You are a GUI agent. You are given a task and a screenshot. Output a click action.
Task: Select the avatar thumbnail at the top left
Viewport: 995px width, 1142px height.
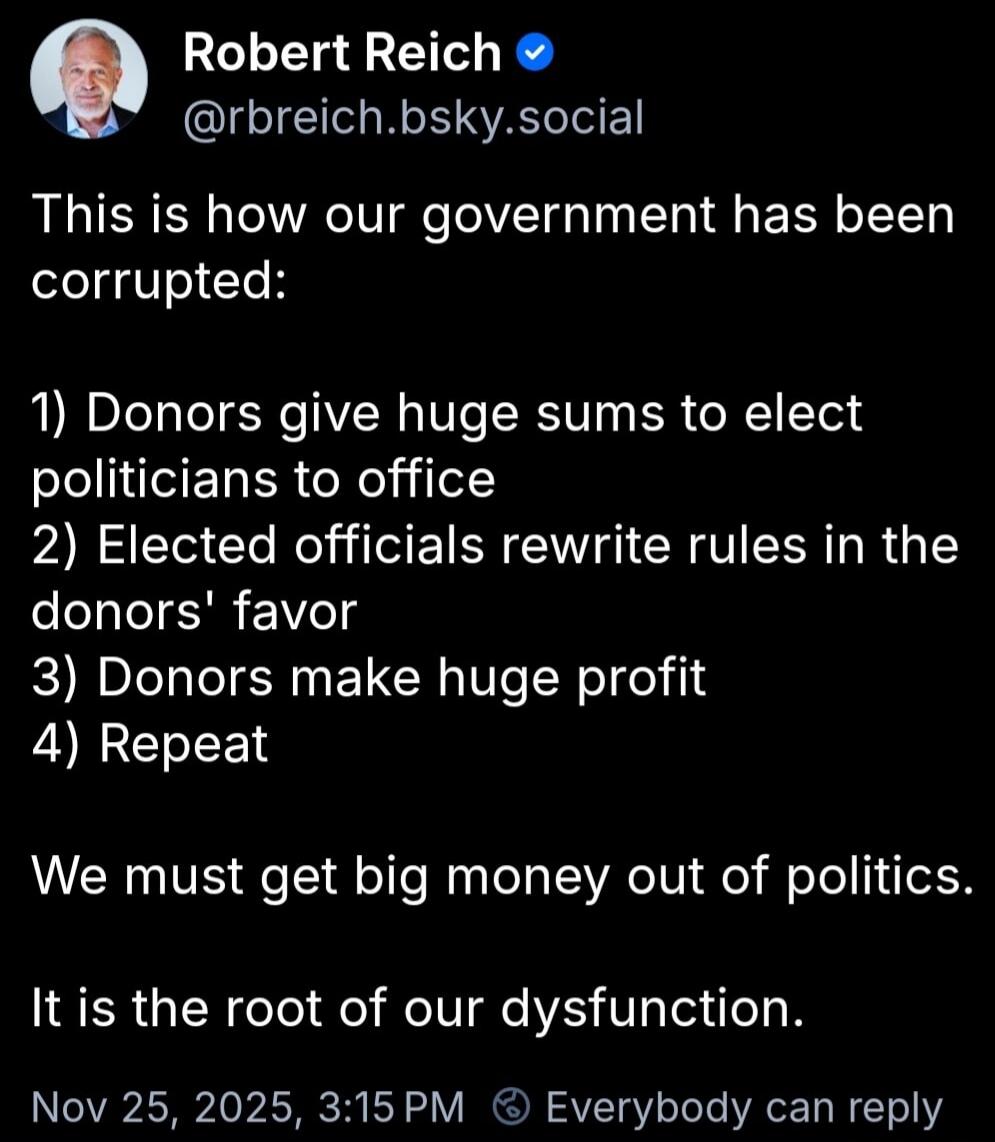point(89,78)
